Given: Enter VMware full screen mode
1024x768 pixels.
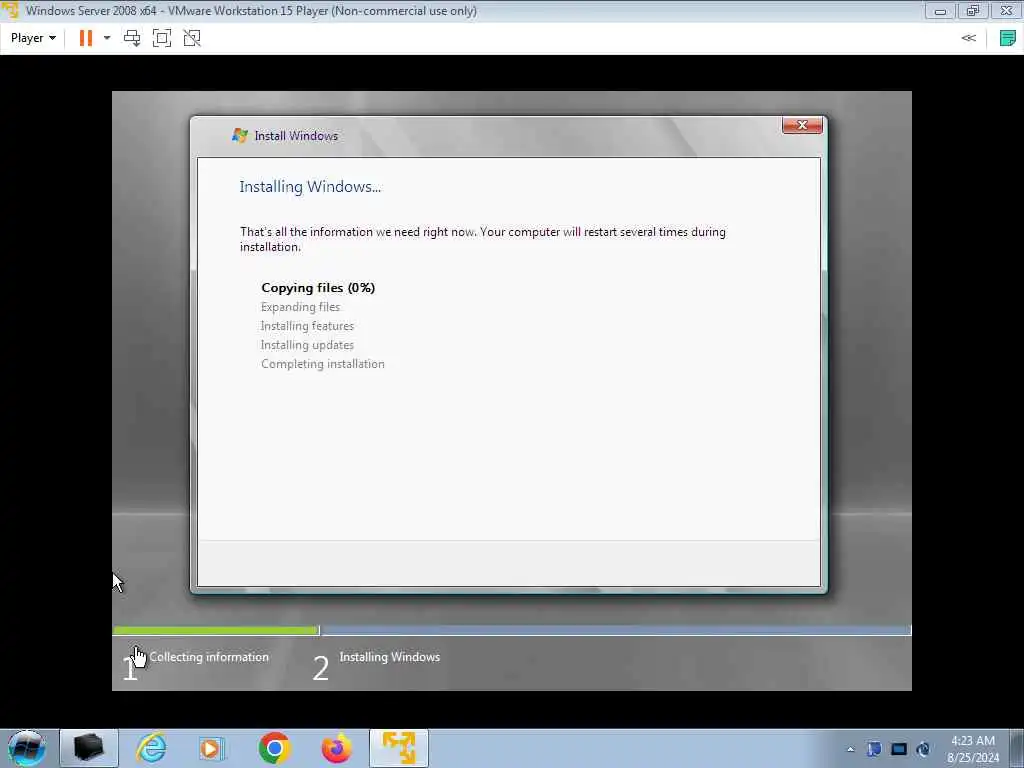Looking at the screenshot, I should tap(162, 38).
